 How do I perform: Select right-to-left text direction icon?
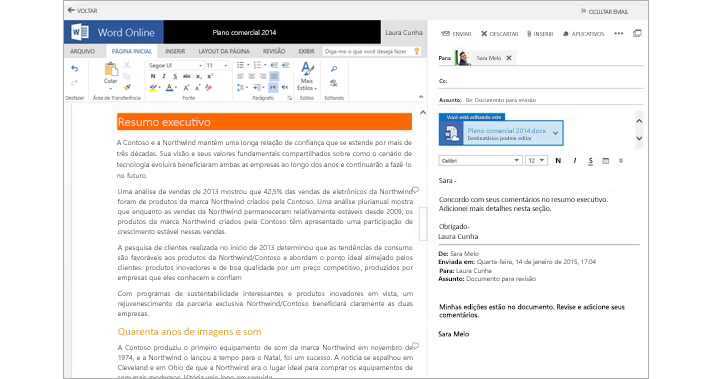click(x=285, y=87)
